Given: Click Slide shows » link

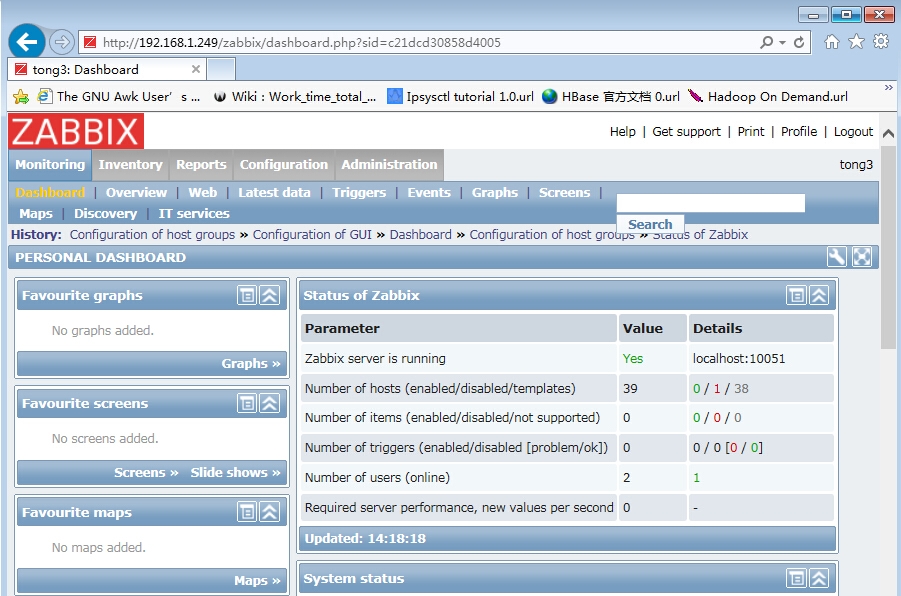Looking at the screenshot, I should (x=235, y=472).
